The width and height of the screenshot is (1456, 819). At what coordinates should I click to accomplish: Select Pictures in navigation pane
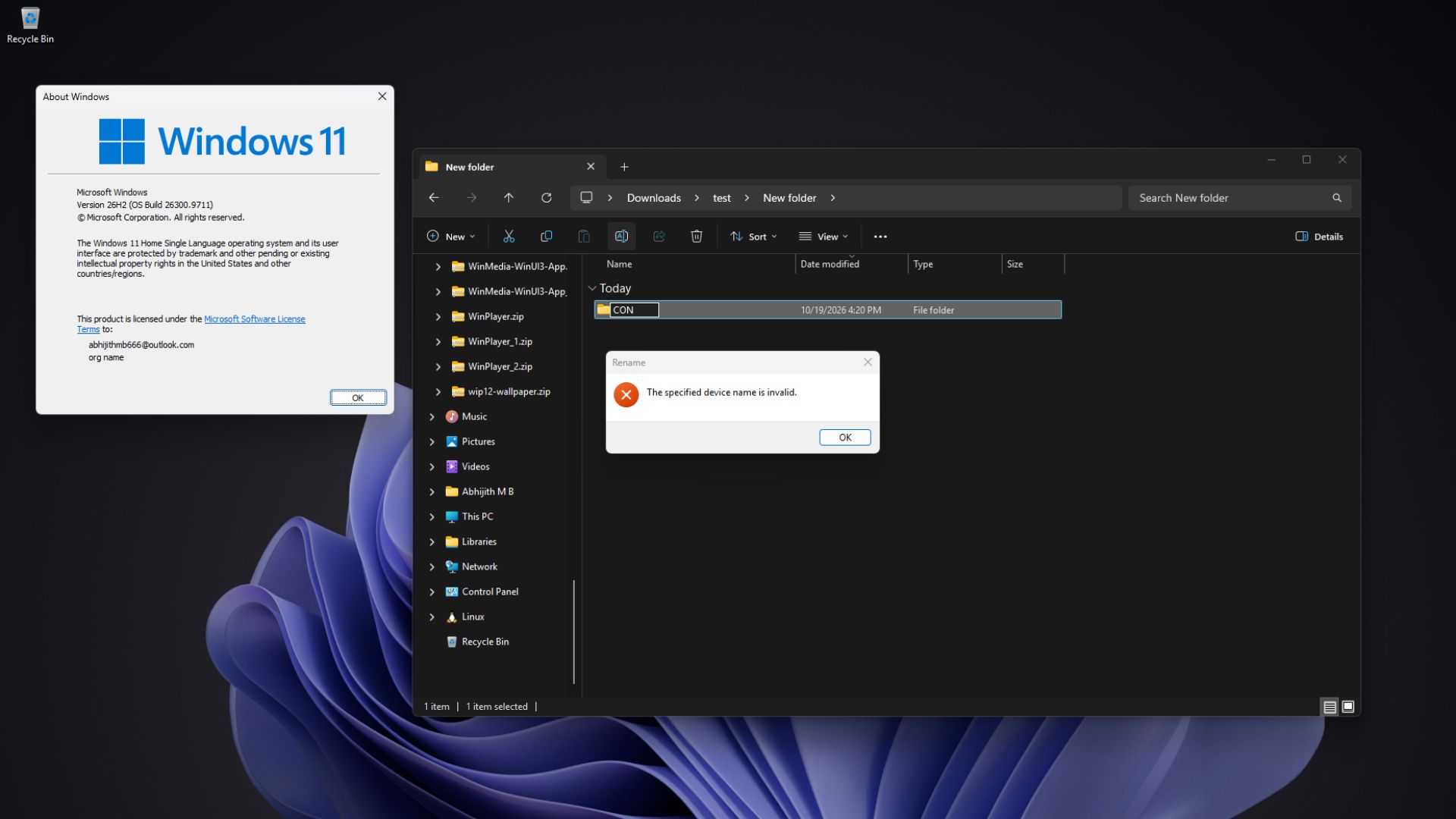[x=478, y=442]
